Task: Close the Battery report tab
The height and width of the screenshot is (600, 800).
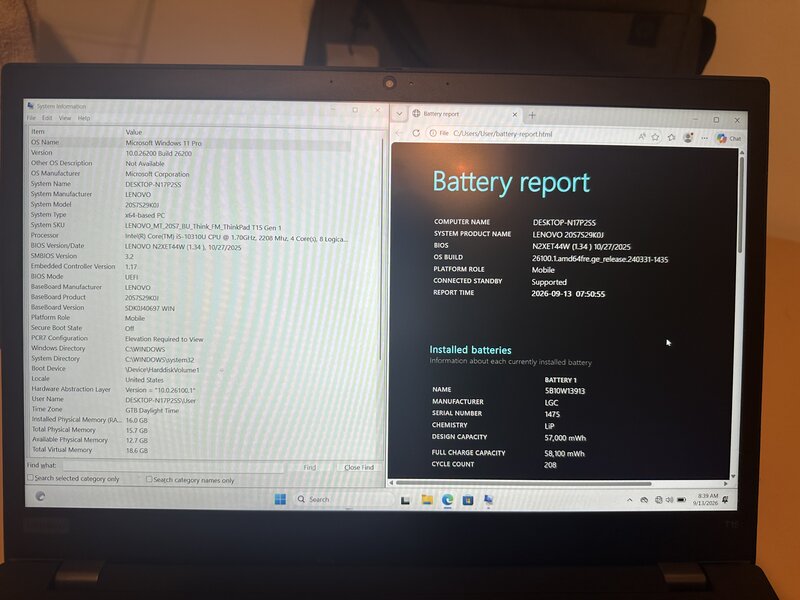Action: (515, 114)
